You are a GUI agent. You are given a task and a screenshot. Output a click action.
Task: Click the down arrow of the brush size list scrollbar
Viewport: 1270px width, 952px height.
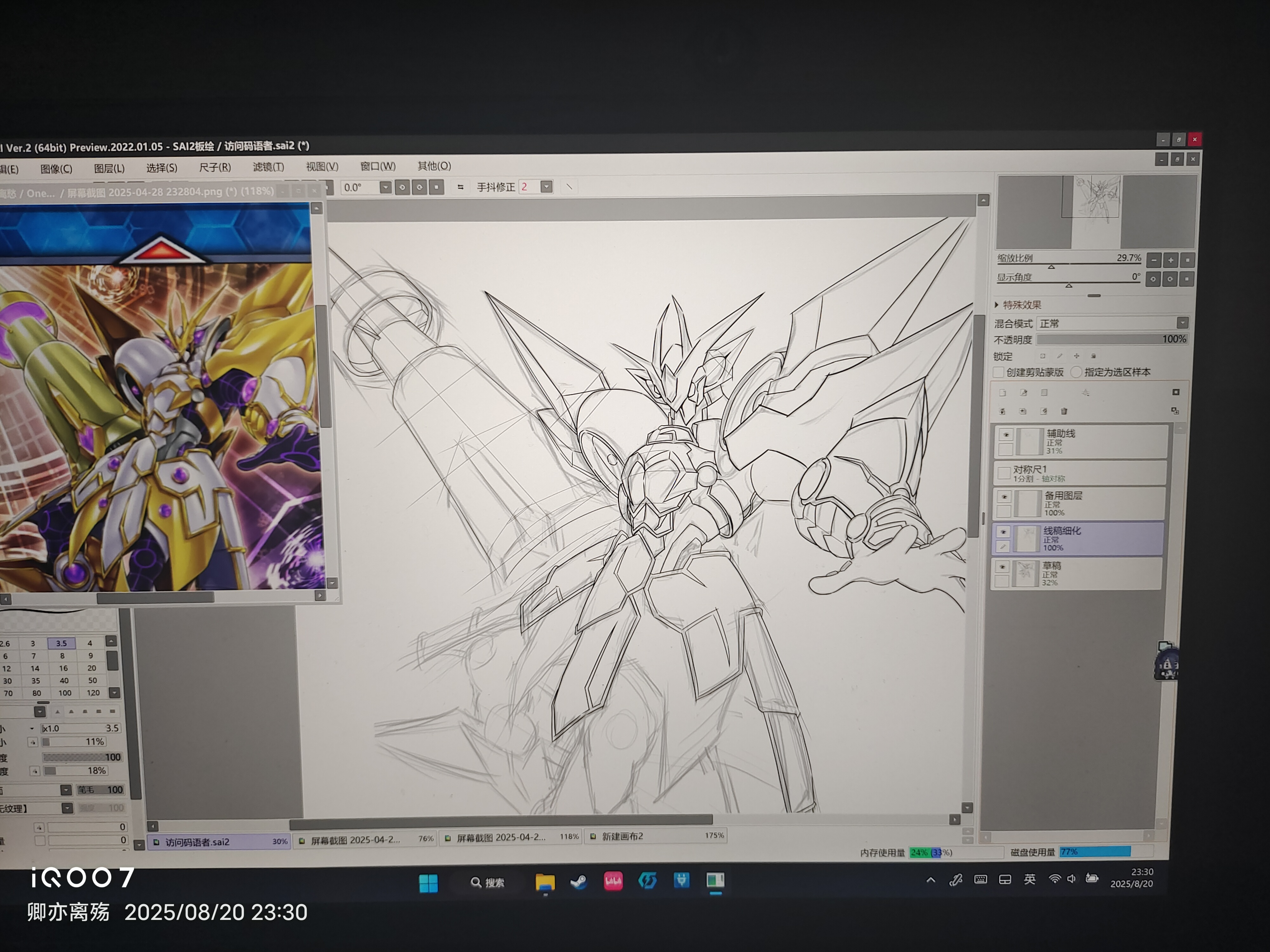pos(115,693)
